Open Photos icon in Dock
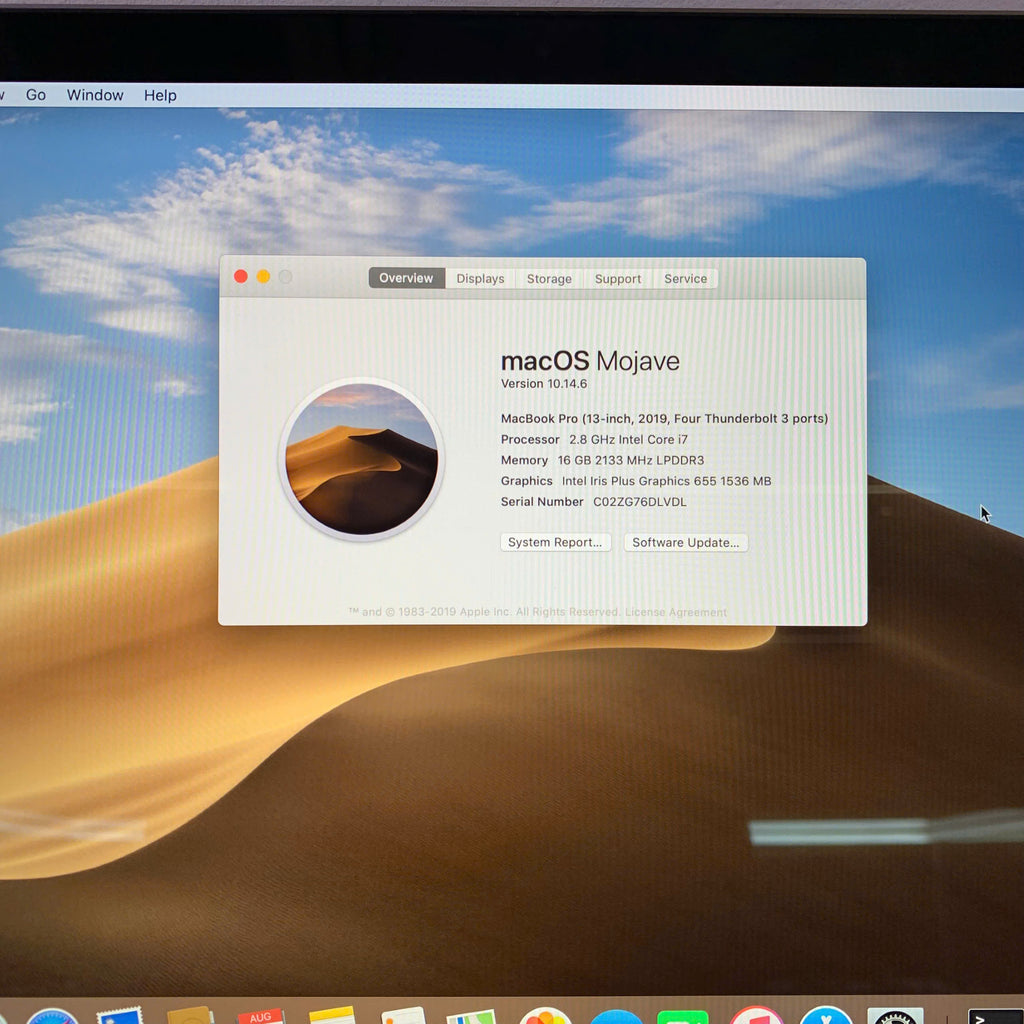Viewport: 1024px width, 1024px height. point(545,1016)
